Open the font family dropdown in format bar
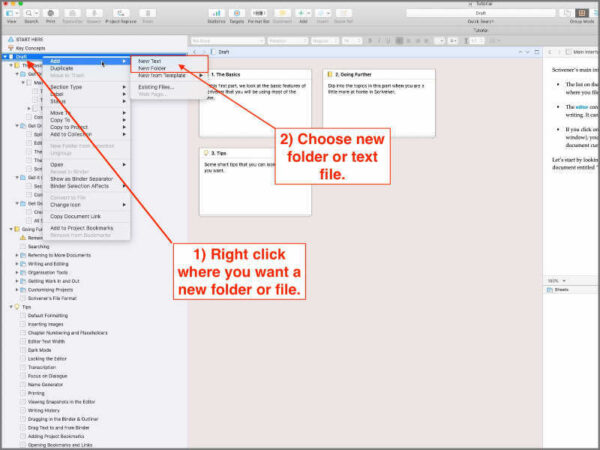Viewport: 600px width, 450px height. tap(288, 41)
